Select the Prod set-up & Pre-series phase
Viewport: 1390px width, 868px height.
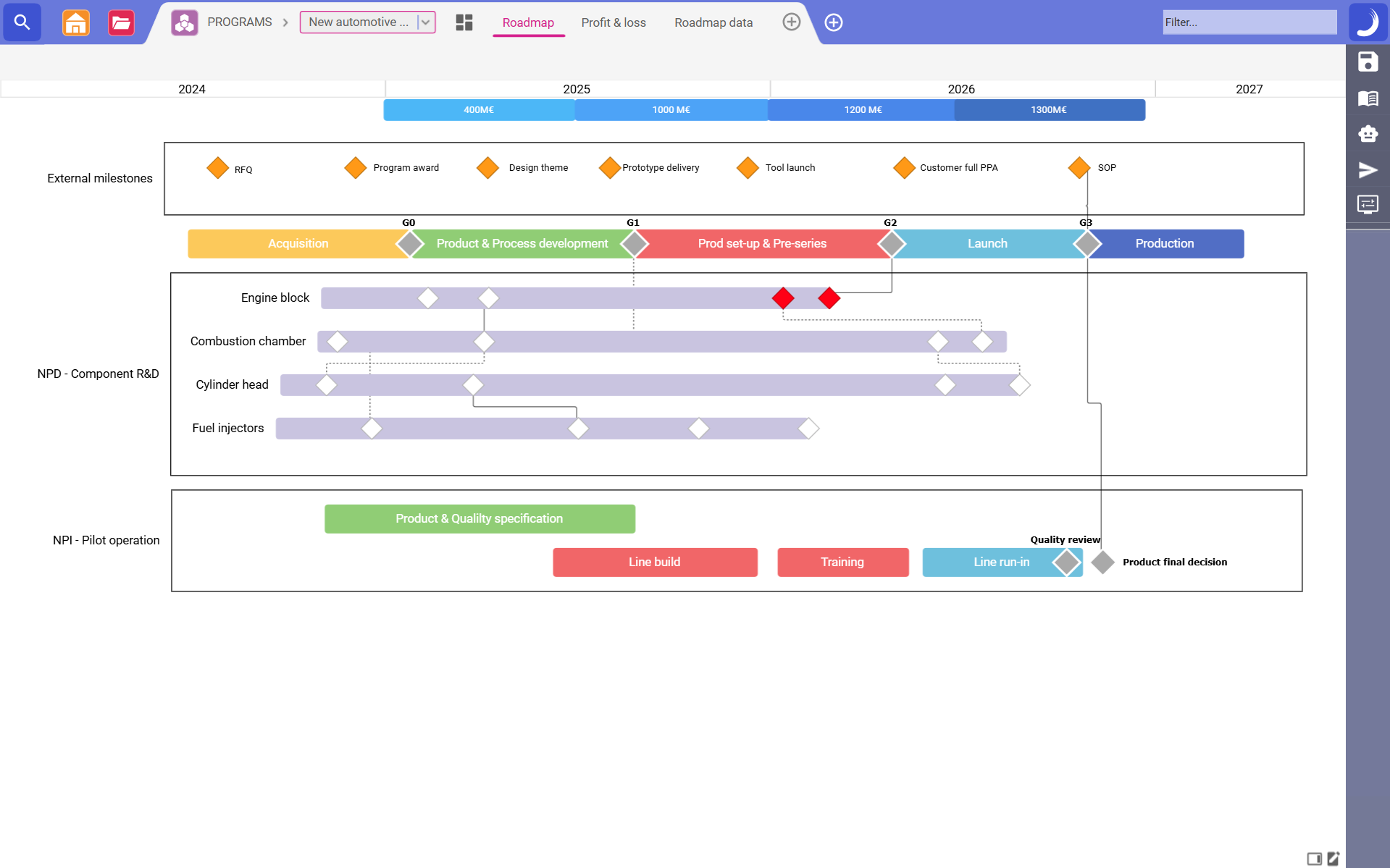tap(762, 244)
